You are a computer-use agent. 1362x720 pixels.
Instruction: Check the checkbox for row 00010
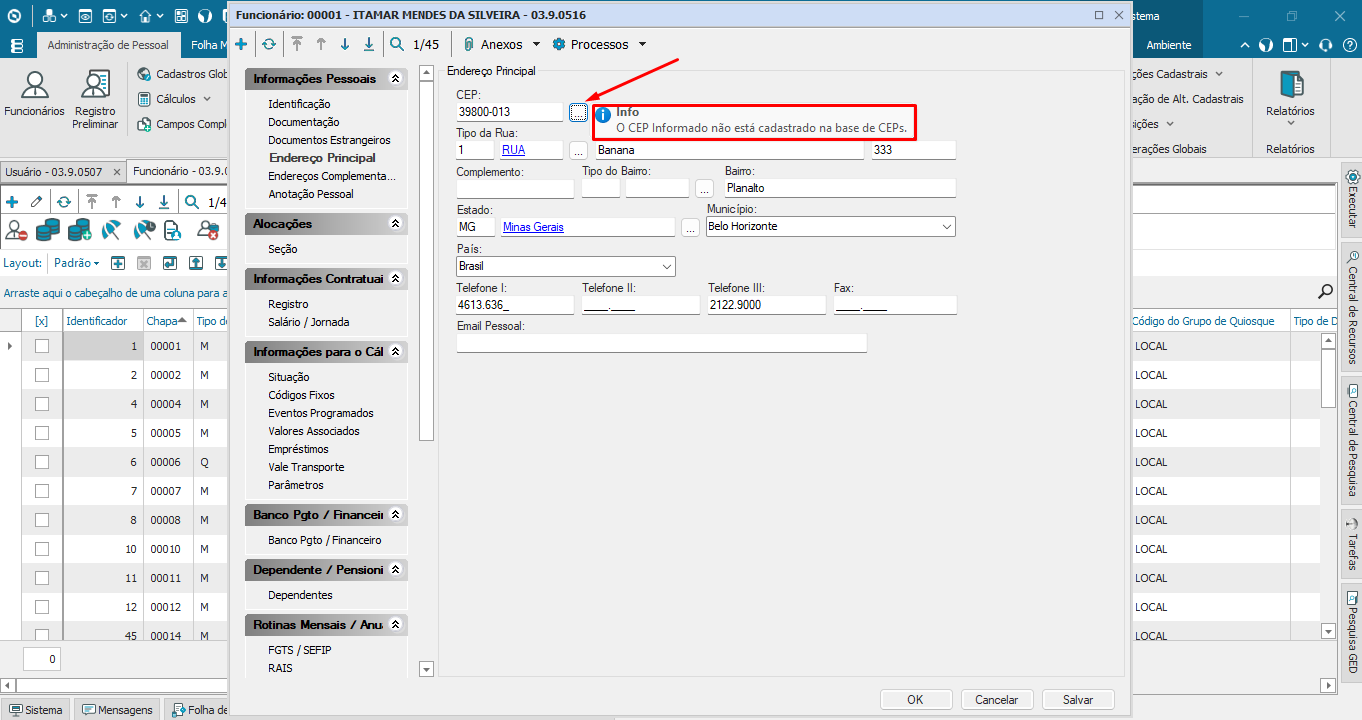42,549
